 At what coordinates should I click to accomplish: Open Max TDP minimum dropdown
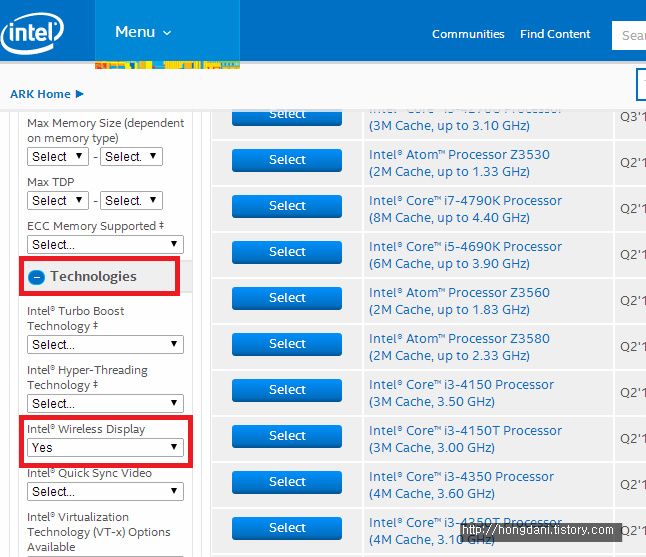58,201
